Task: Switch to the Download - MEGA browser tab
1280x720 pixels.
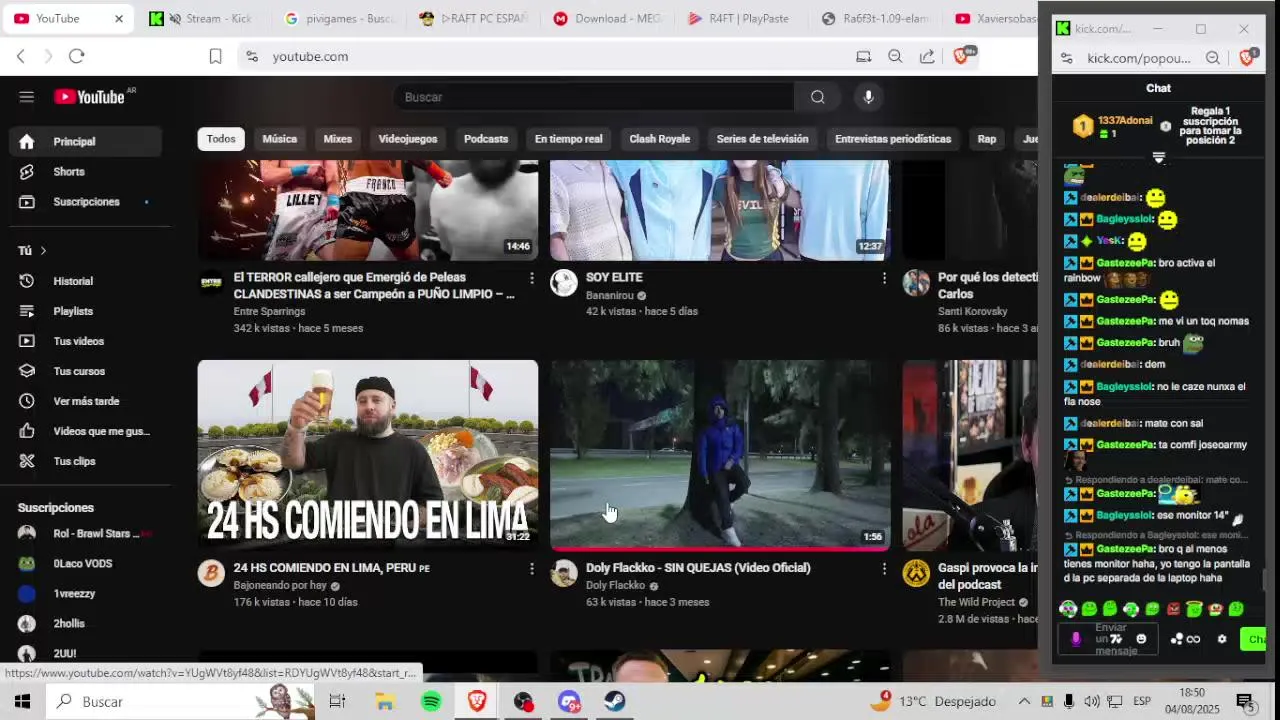Action: 608,19
